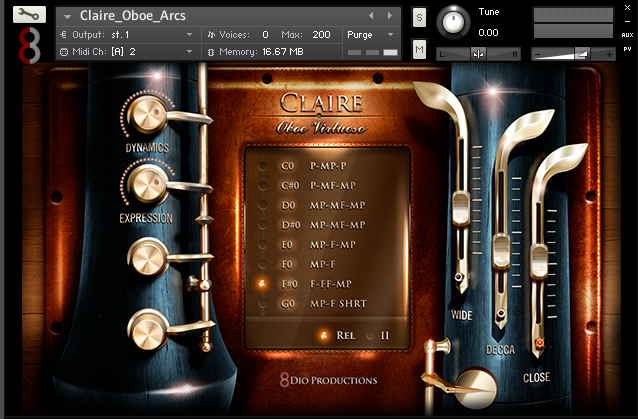
Task: Click the Voices count 0
Action: (265, 35)
